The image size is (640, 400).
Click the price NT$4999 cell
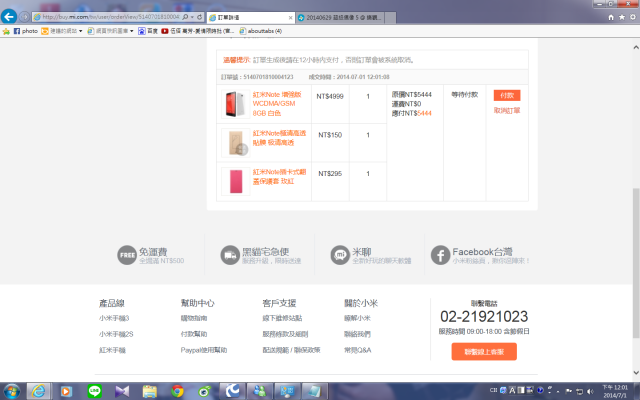coord(330,96)
